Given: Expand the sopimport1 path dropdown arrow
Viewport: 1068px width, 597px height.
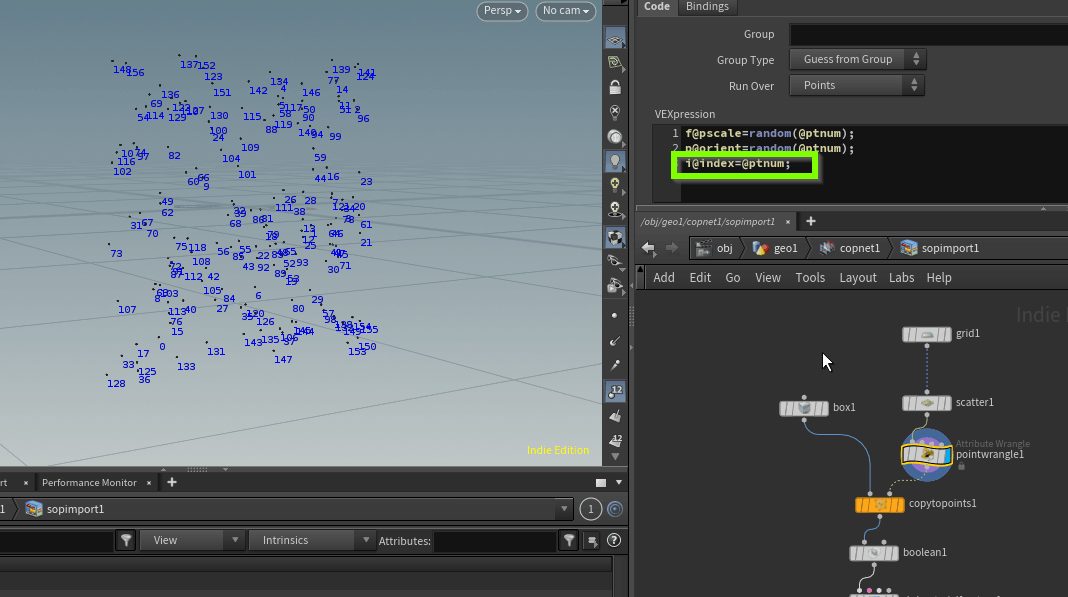Looking at the screenshot, I should point(564,509).
